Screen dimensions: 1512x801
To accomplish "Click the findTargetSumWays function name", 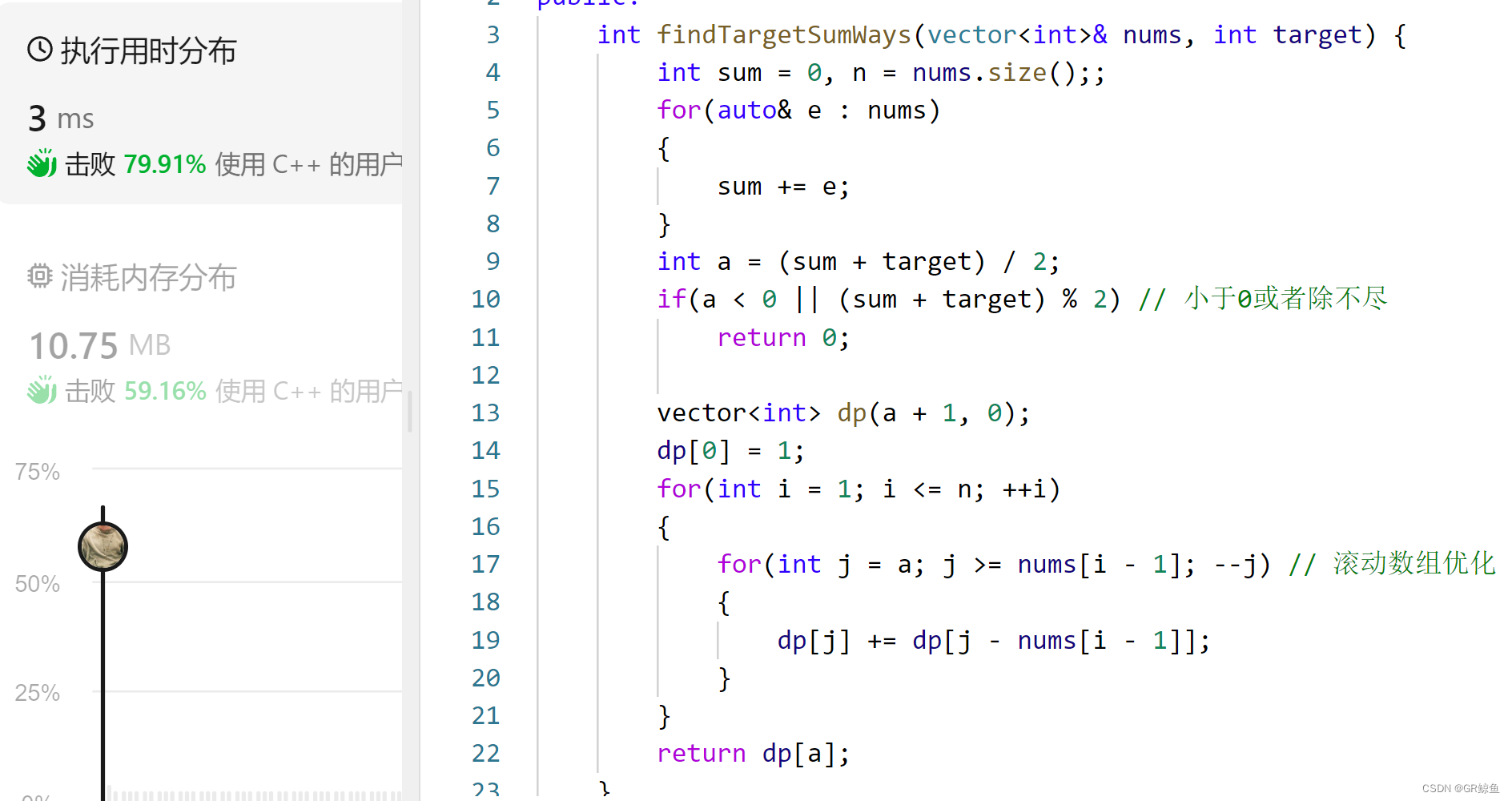I will (784, 34).
